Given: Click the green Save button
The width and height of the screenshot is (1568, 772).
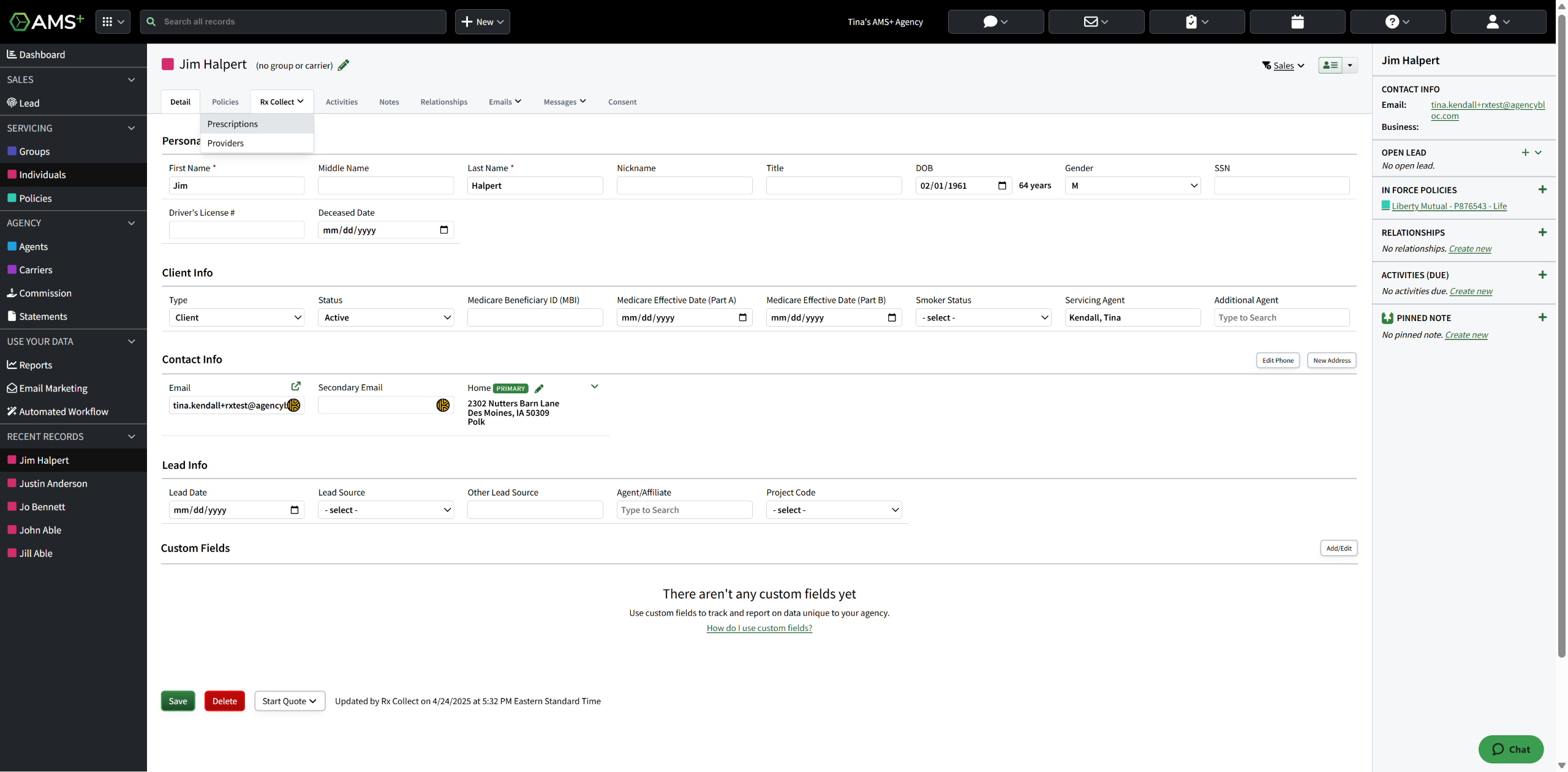Looking at the screenshot, I should pyautogui.click(x=178, y=701).
